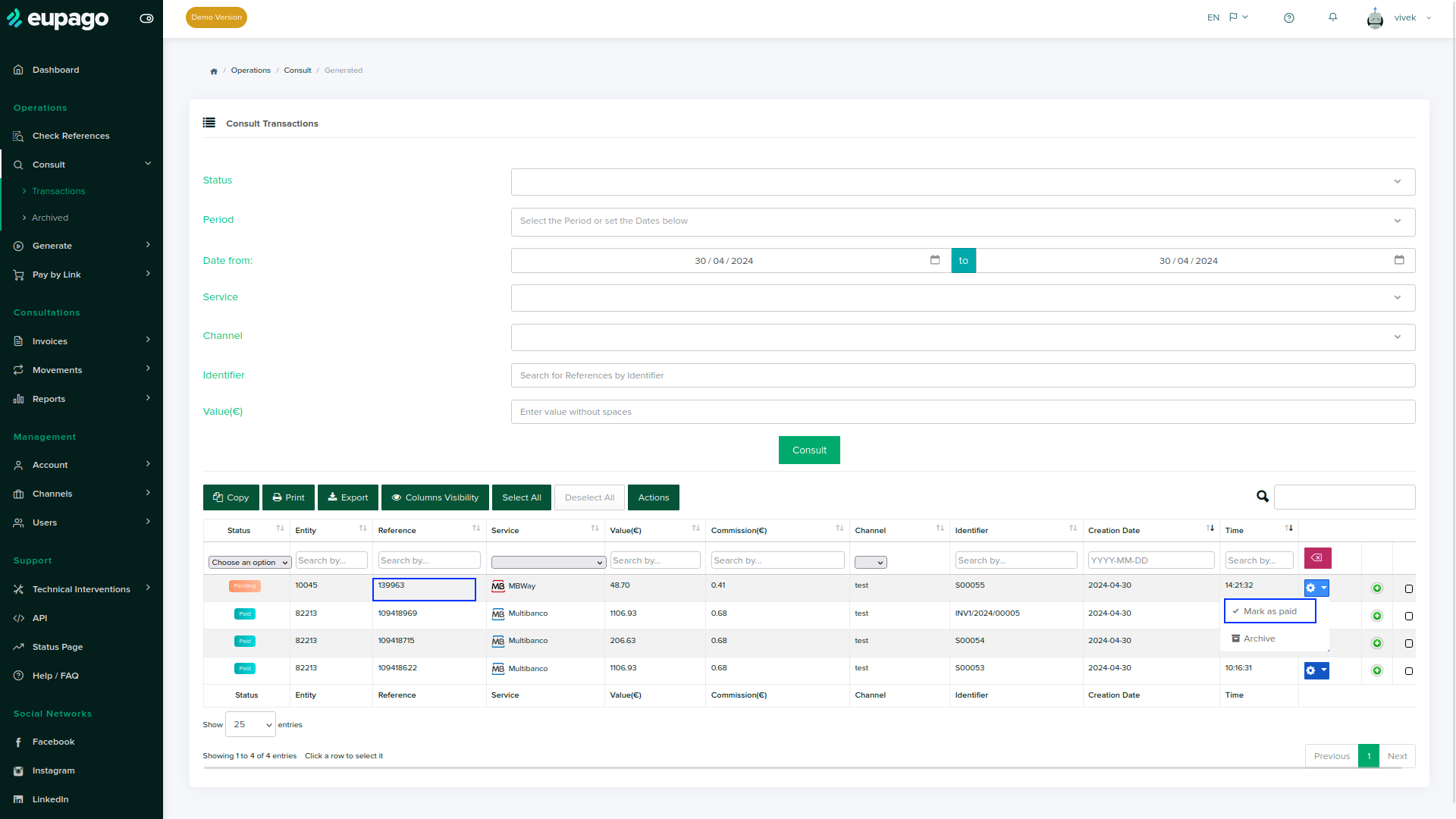Screen dimensions: 1456x819
Task: Select Archived submenu item
Action: coord(50,218)
